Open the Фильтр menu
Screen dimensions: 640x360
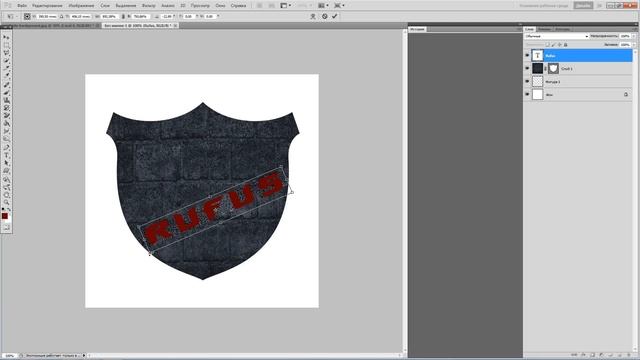pos(149,6)
